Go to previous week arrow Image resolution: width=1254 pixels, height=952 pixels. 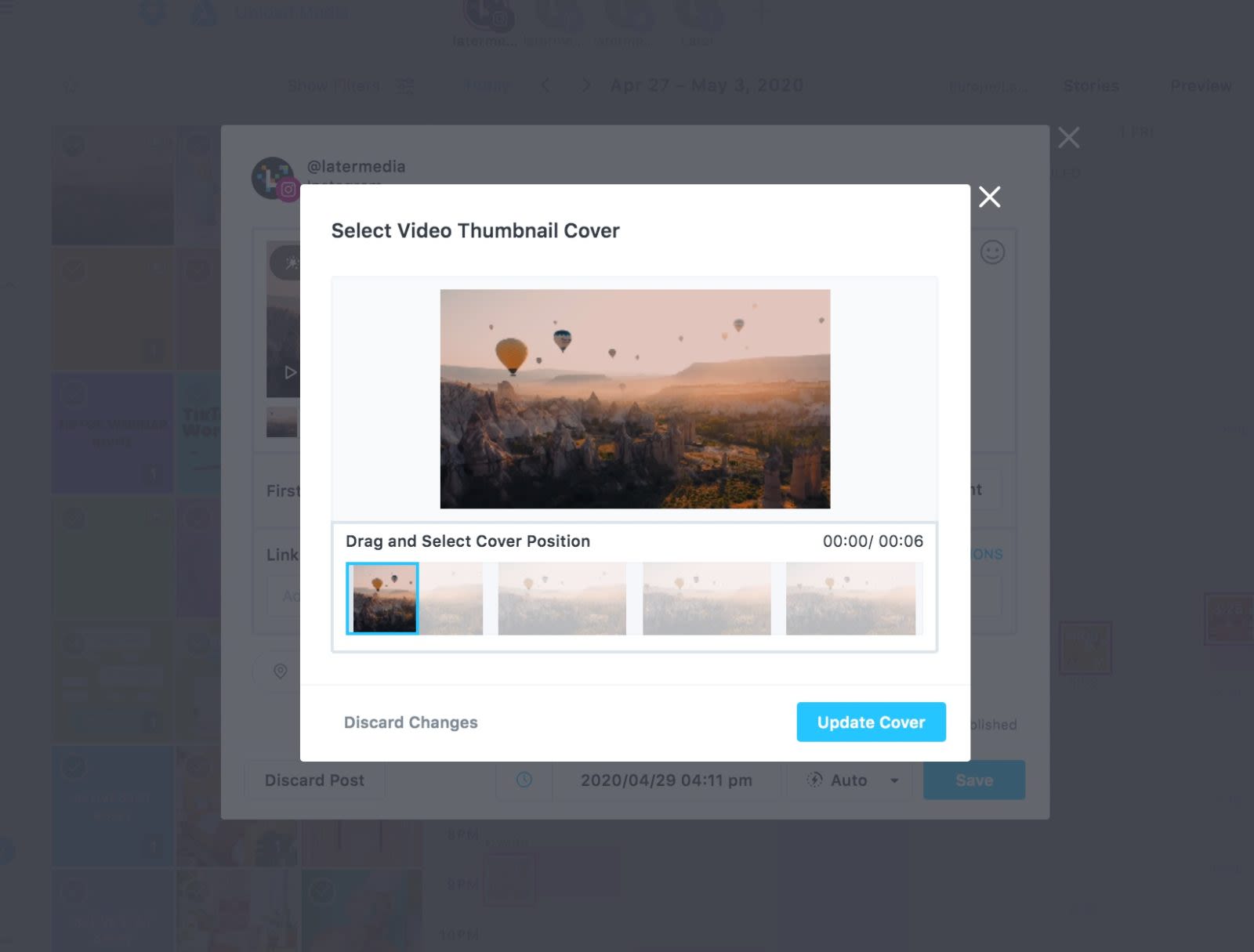(x=545, y=85)
